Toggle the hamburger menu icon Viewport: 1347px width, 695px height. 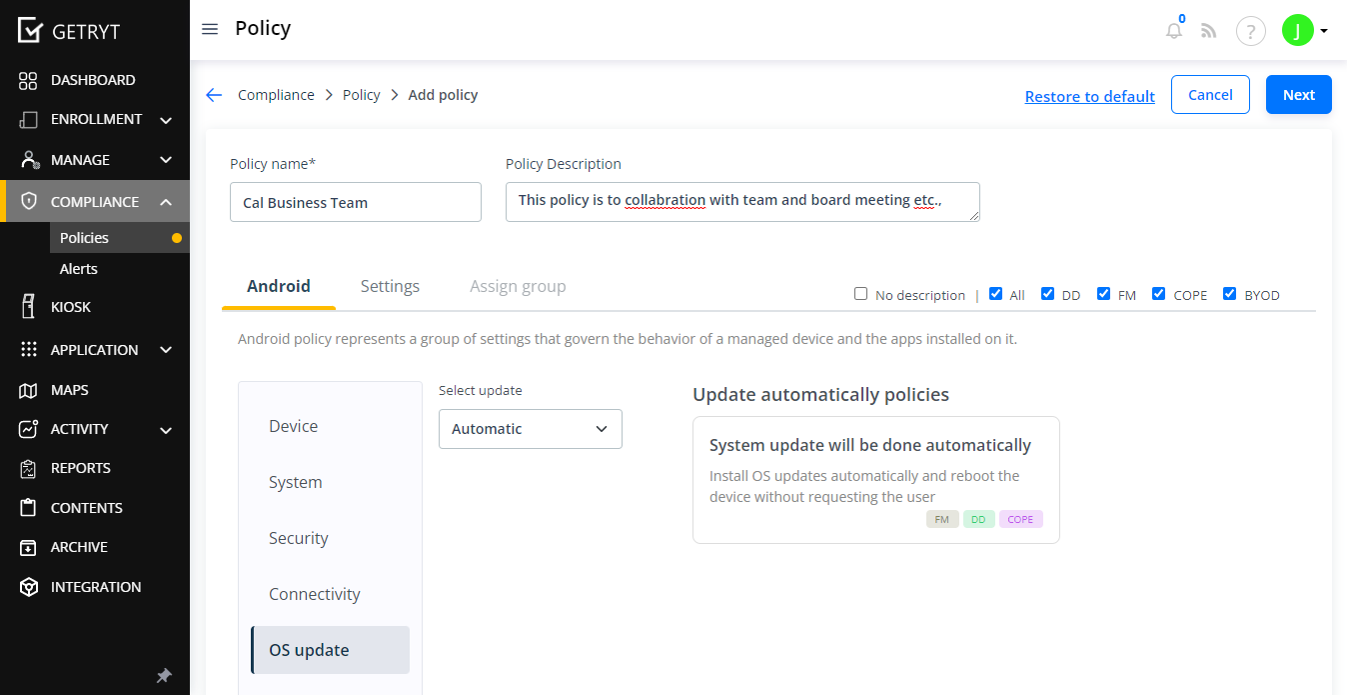pyautogui.click(x=210, y=29)
